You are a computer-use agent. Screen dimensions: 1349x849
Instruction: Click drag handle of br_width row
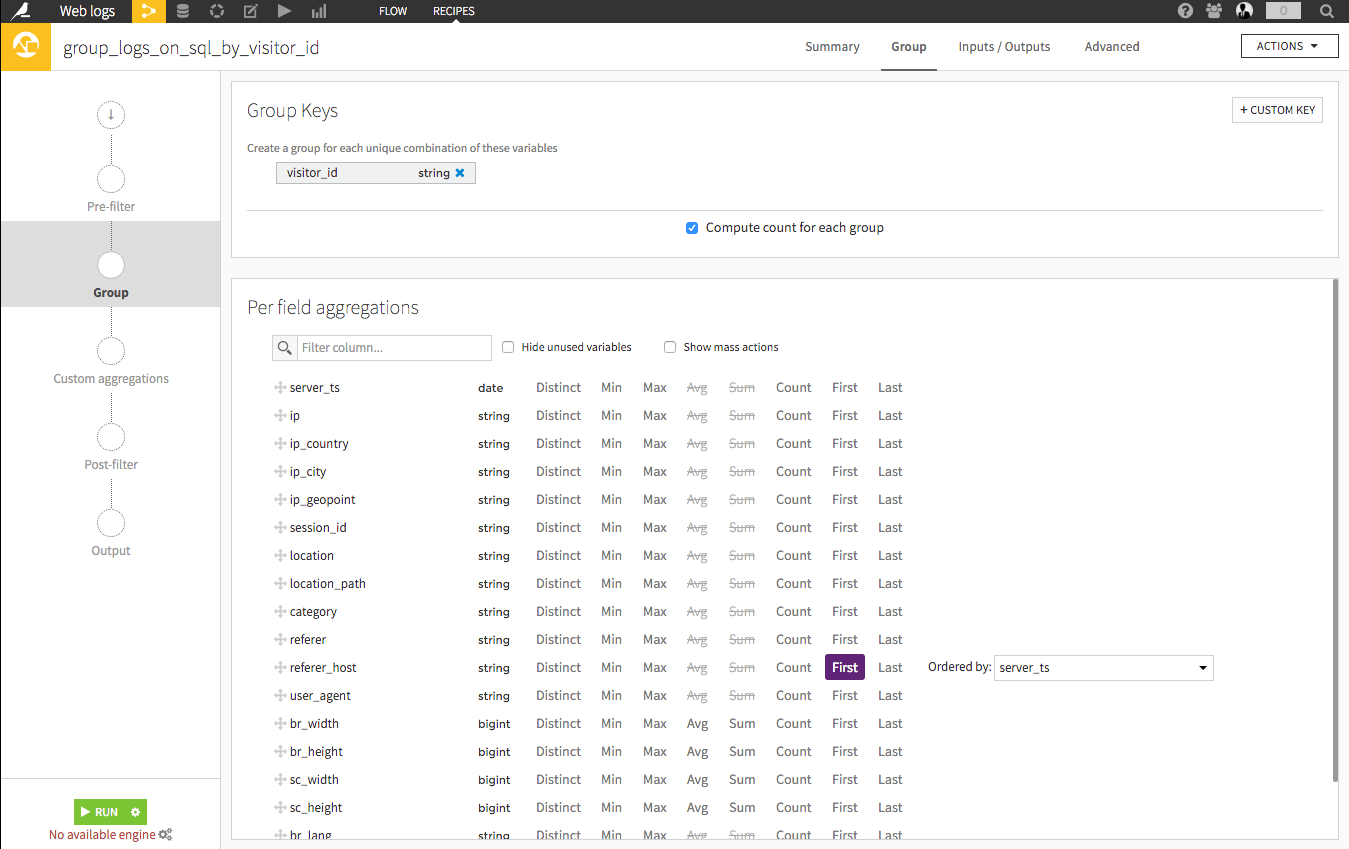click(x=280, y=723)
